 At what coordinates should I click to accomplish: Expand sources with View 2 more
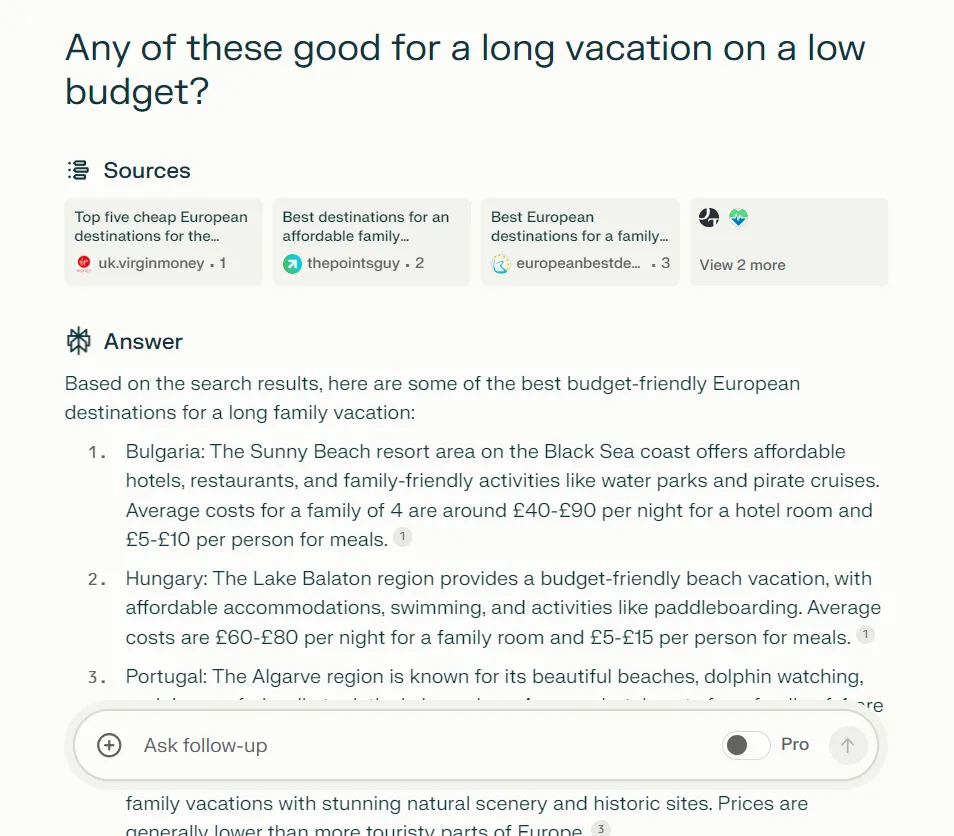(742, 265)
